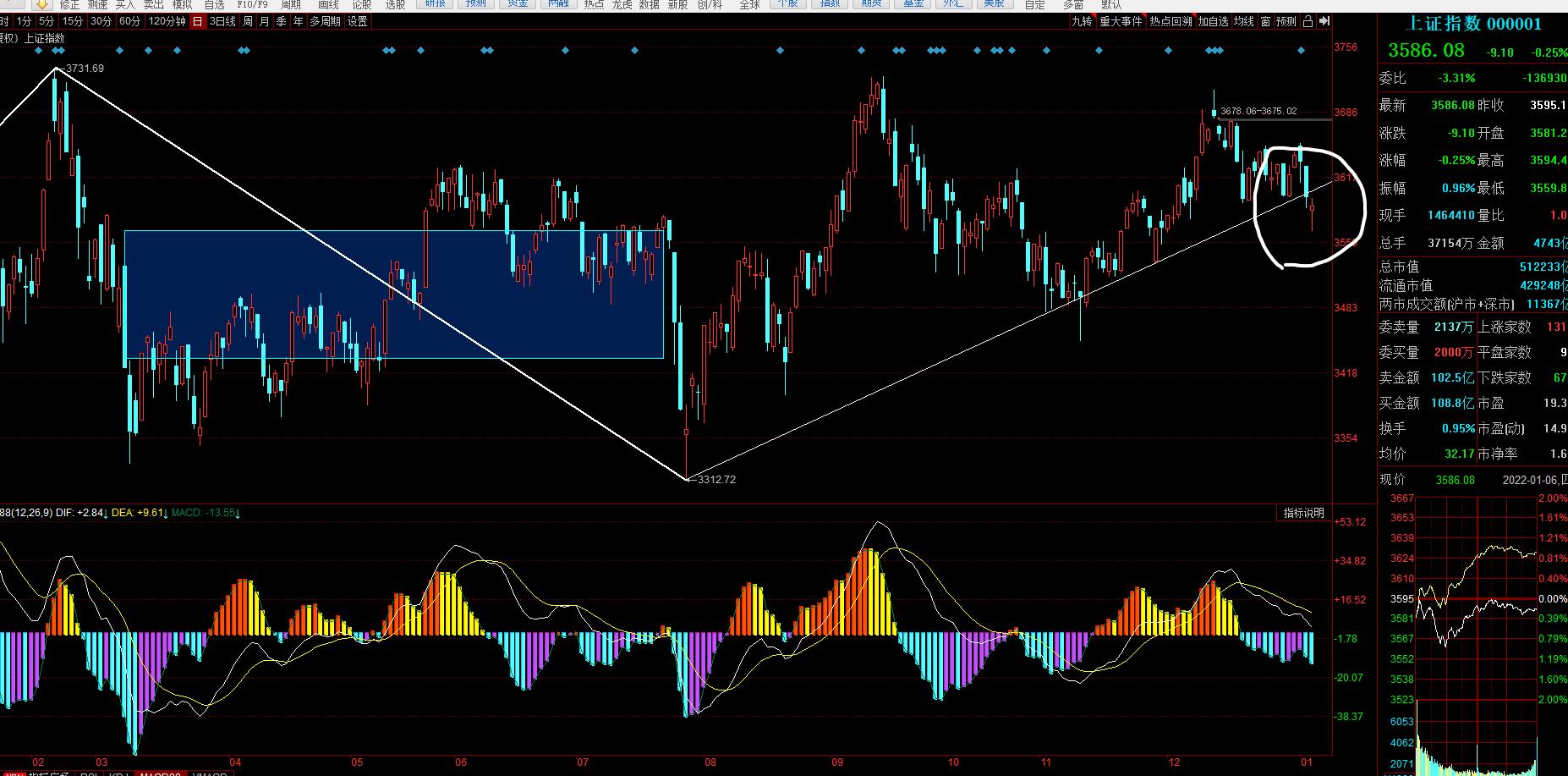Click the blue diamond marker above 3731.69 peak
The image size is (1568, 776).
[58, 52]
